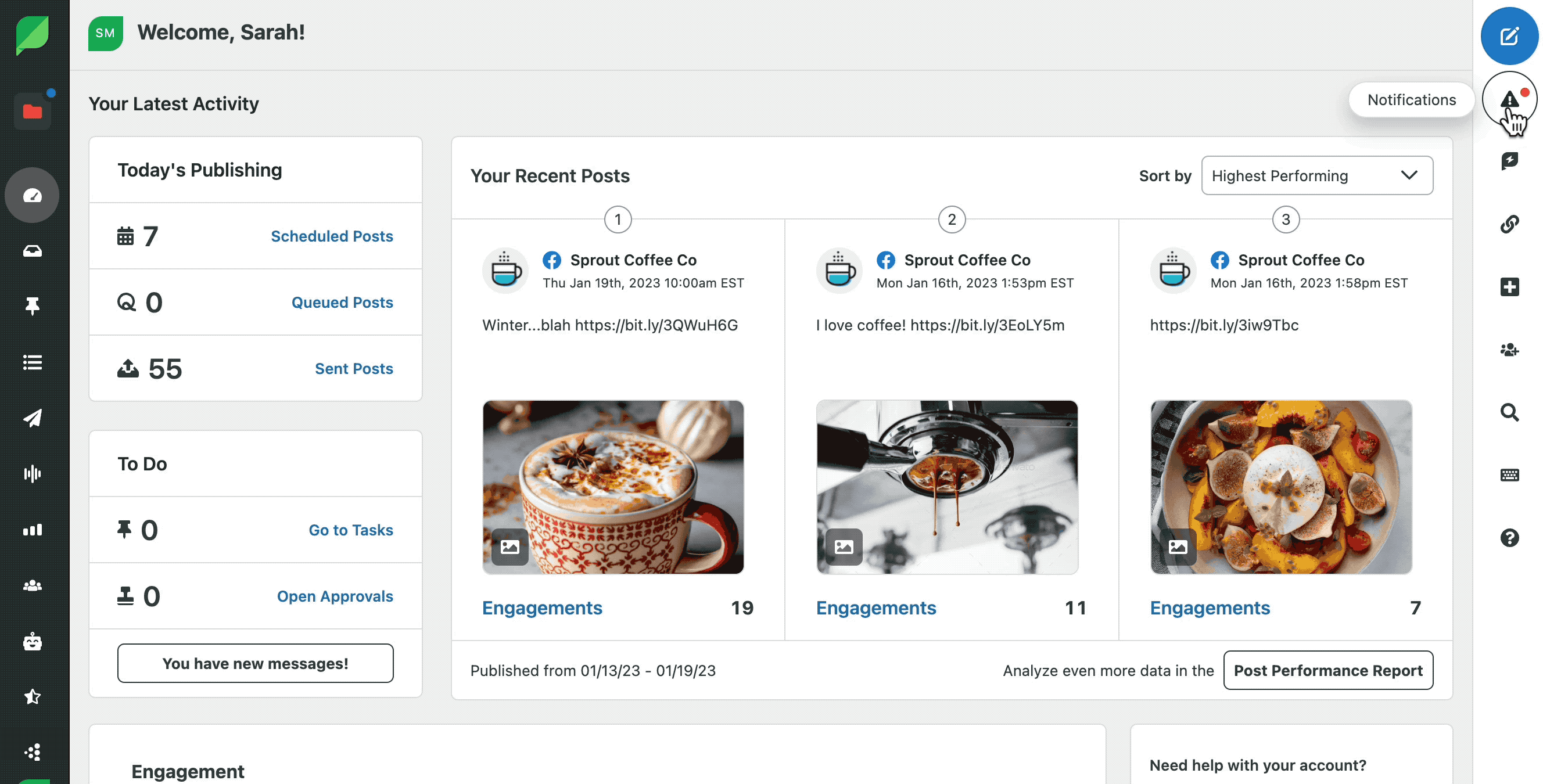Open the Bots robot icon
The width and height of the screenshot is (1543, 784).
33,641
